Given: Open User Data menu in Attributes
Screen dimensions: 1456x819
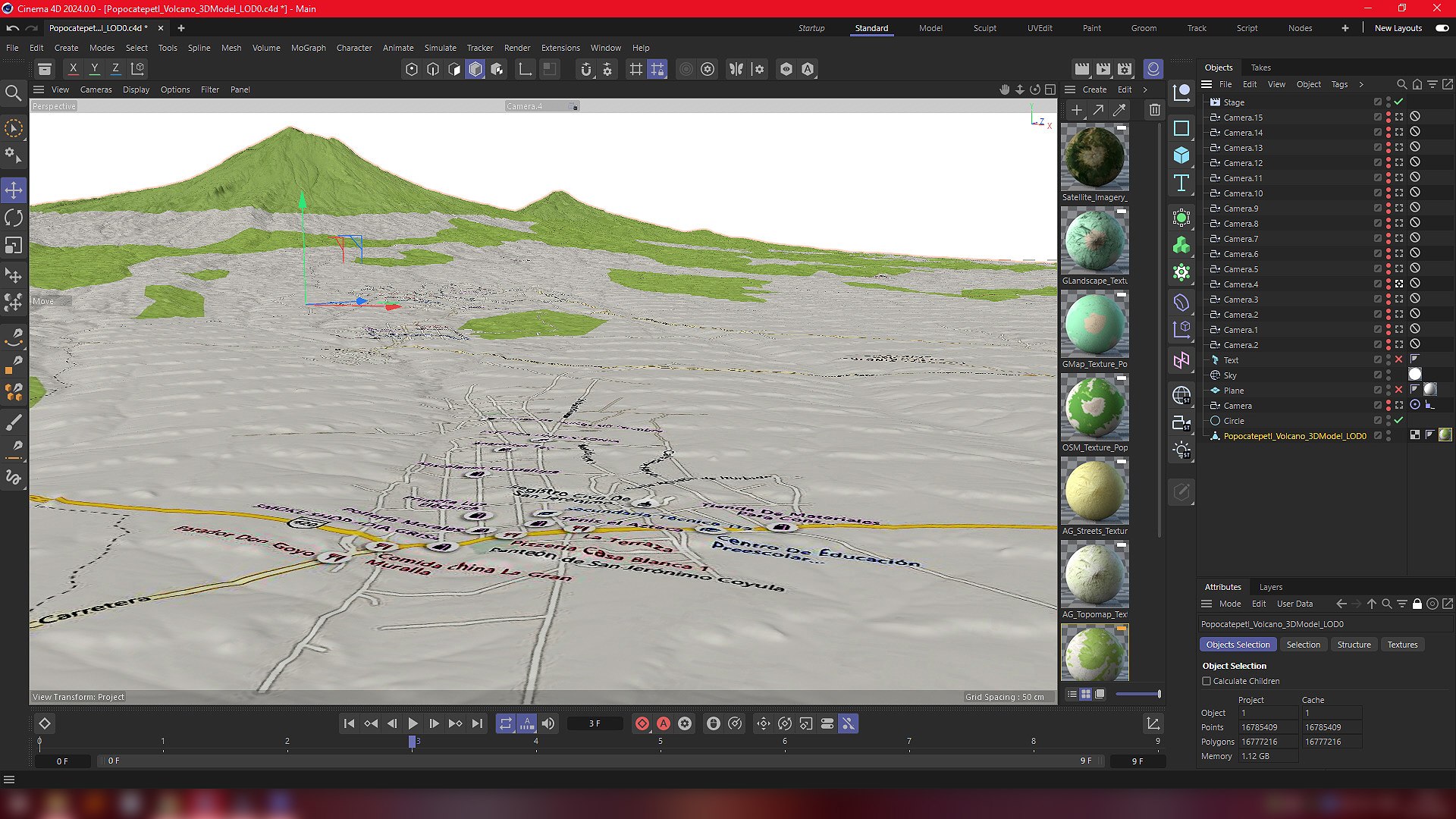Looking at the screenshot, I should [1294, 604].
